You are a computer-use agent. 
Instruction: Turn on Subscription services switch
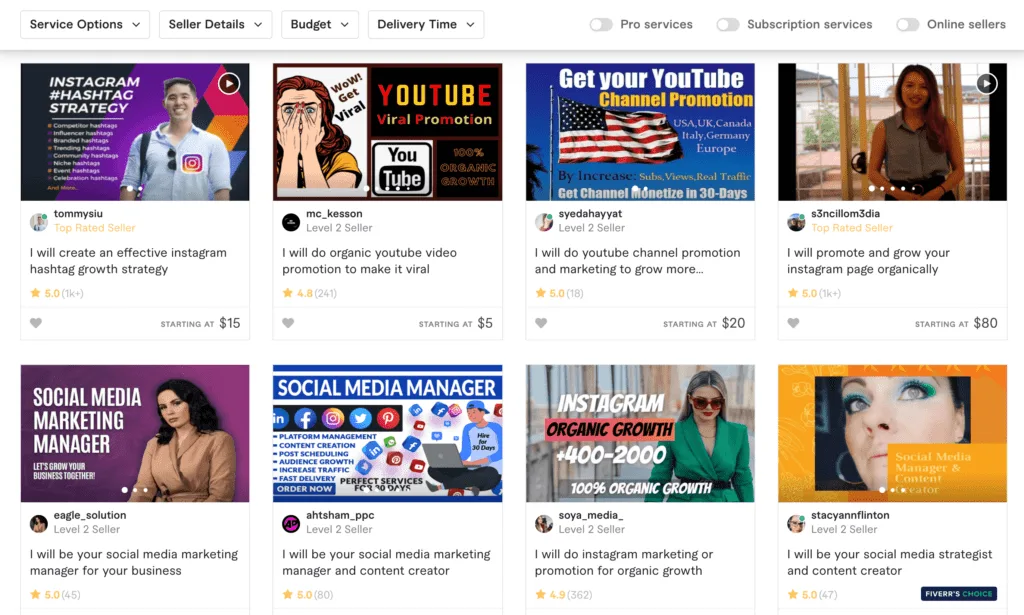click(728, 25)
